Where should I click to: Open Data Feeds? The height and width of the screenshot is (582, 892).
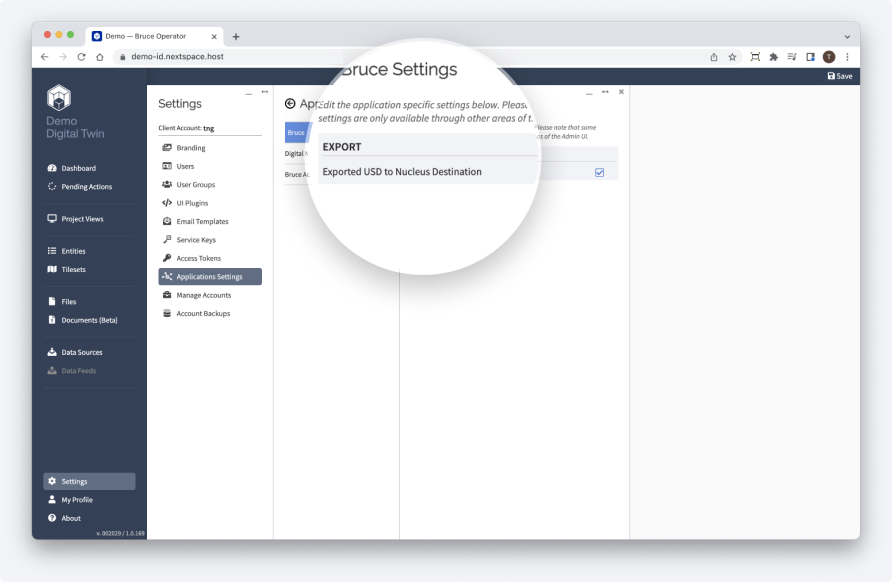[79, 371]
